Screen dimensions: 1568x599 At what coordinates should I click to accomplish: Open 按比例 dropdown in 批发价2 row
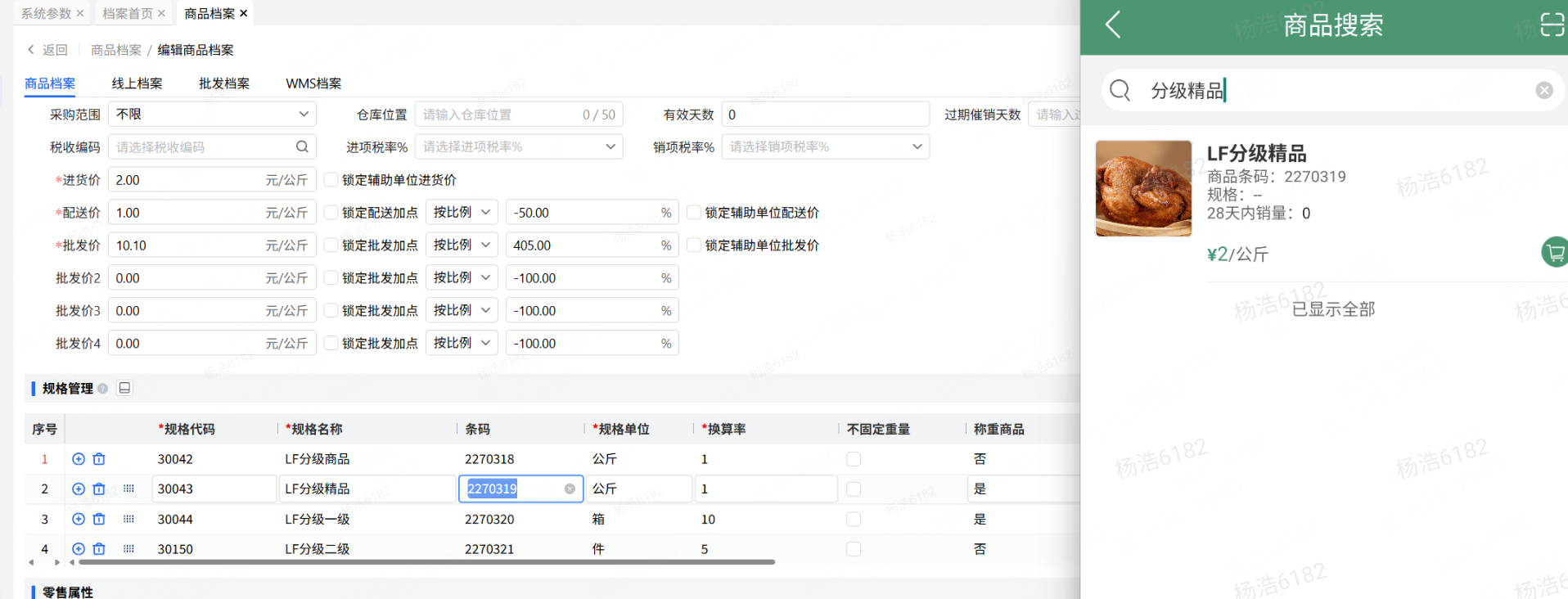[x=462, y=277]
